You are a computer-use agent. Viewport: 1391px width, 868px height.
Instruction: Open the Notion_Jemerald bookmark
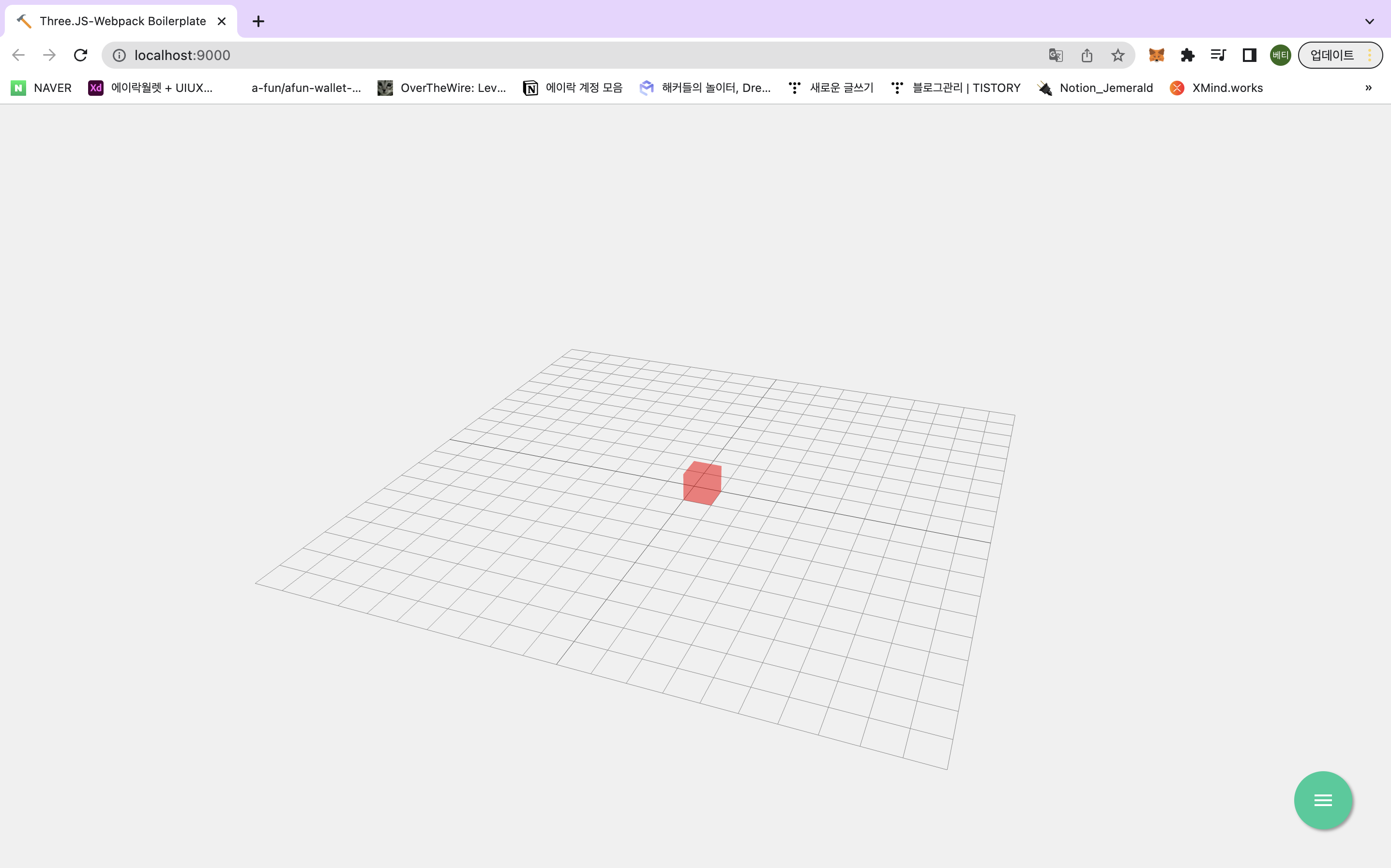(x=1095, y=88)
